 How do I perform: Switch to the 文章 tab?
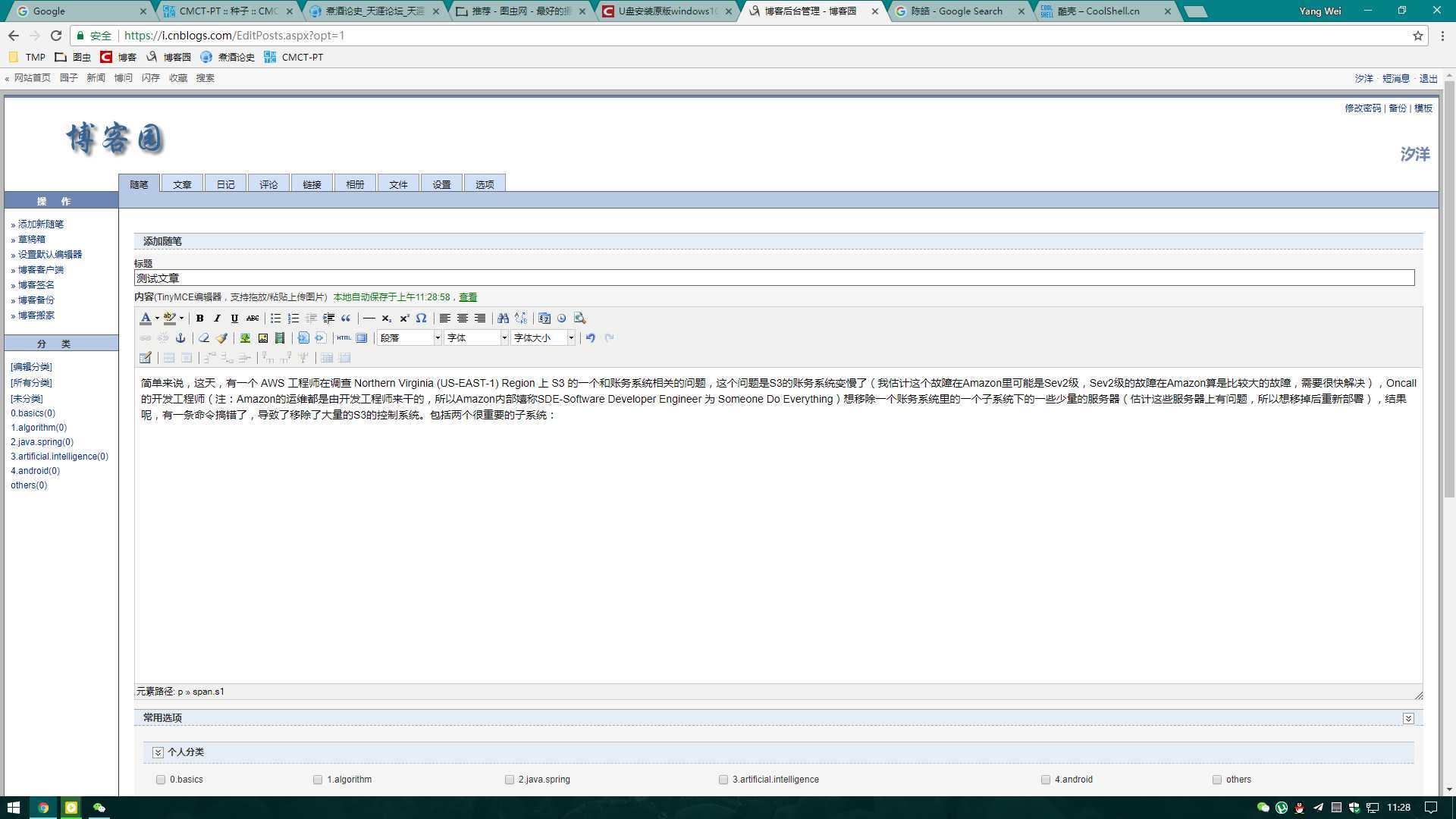[x=182, y=184]
